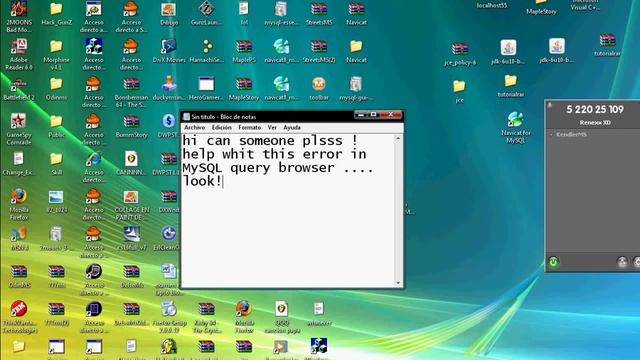Open the network button at Hamachi bottom
This screenshot has height=360, width=640.
point(622,262)
